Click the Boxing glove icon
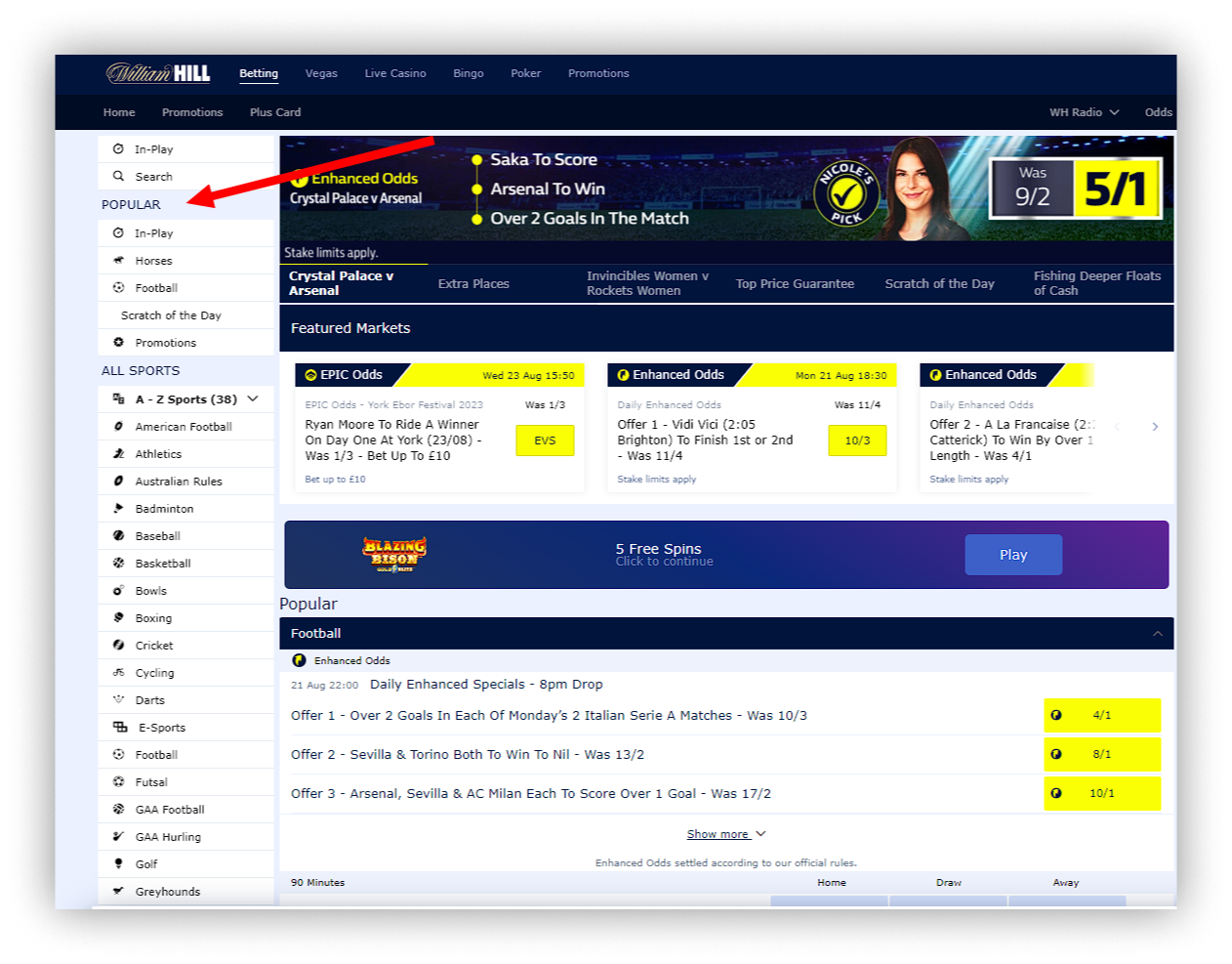This screenshot has width=1232, height=964. pos(118,618)
